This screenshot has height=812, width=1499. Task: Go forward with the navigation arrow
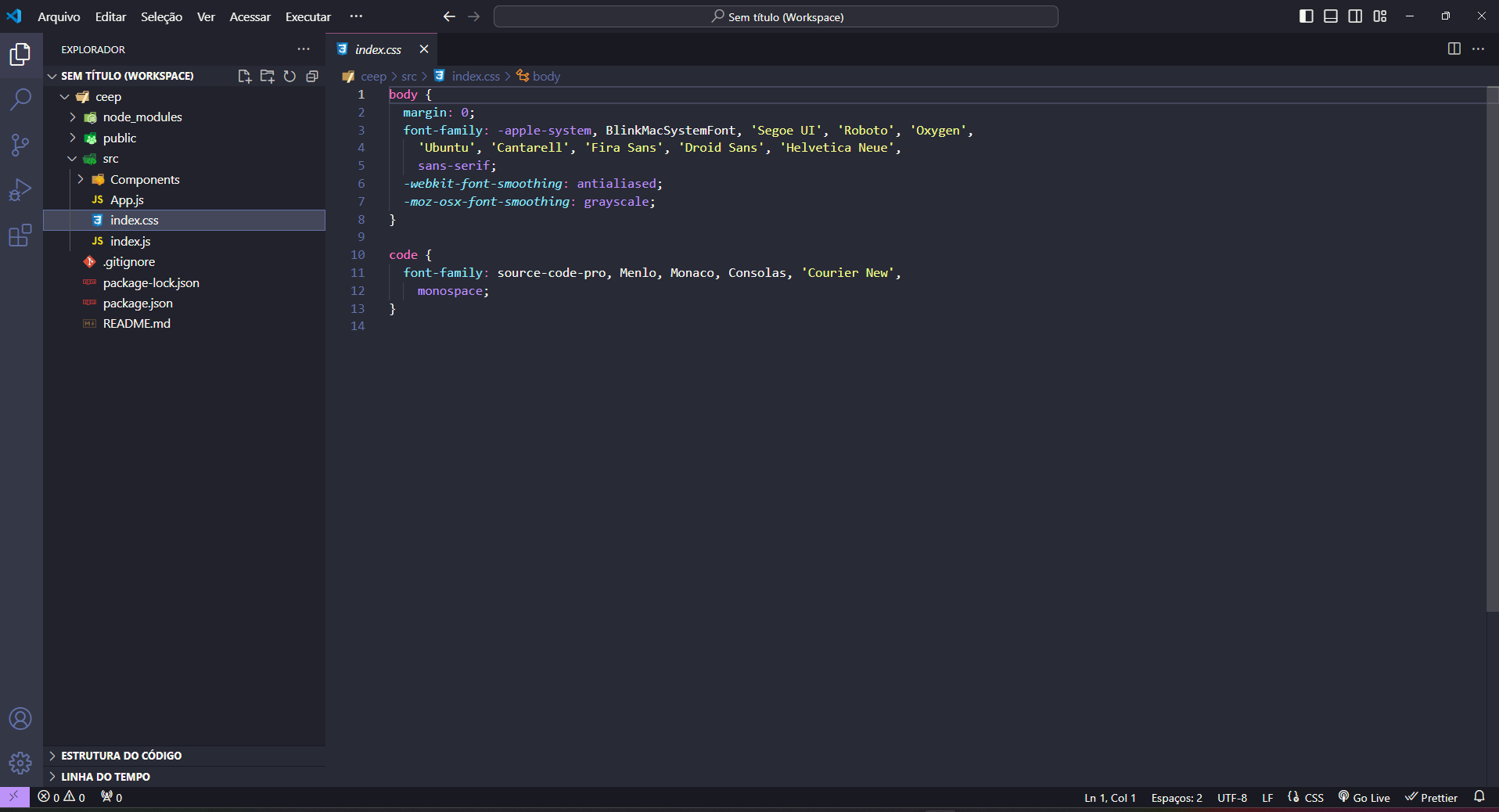pyautogui.click(x=473, y=16)
